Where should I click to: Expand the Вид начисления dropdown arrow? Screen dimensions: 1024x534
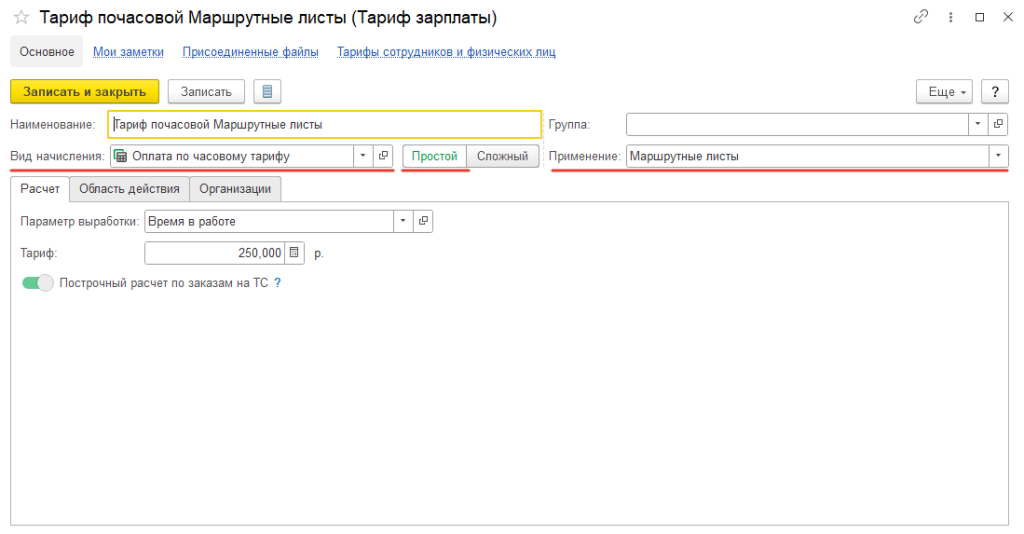pos(362,156)
